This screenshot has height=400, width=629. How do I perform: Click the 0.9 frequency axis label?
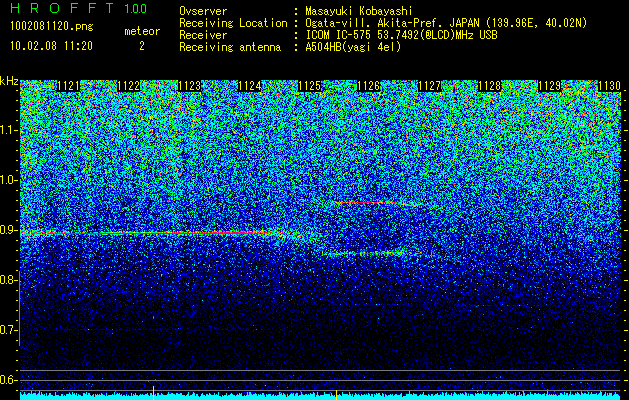click(8, 230)
